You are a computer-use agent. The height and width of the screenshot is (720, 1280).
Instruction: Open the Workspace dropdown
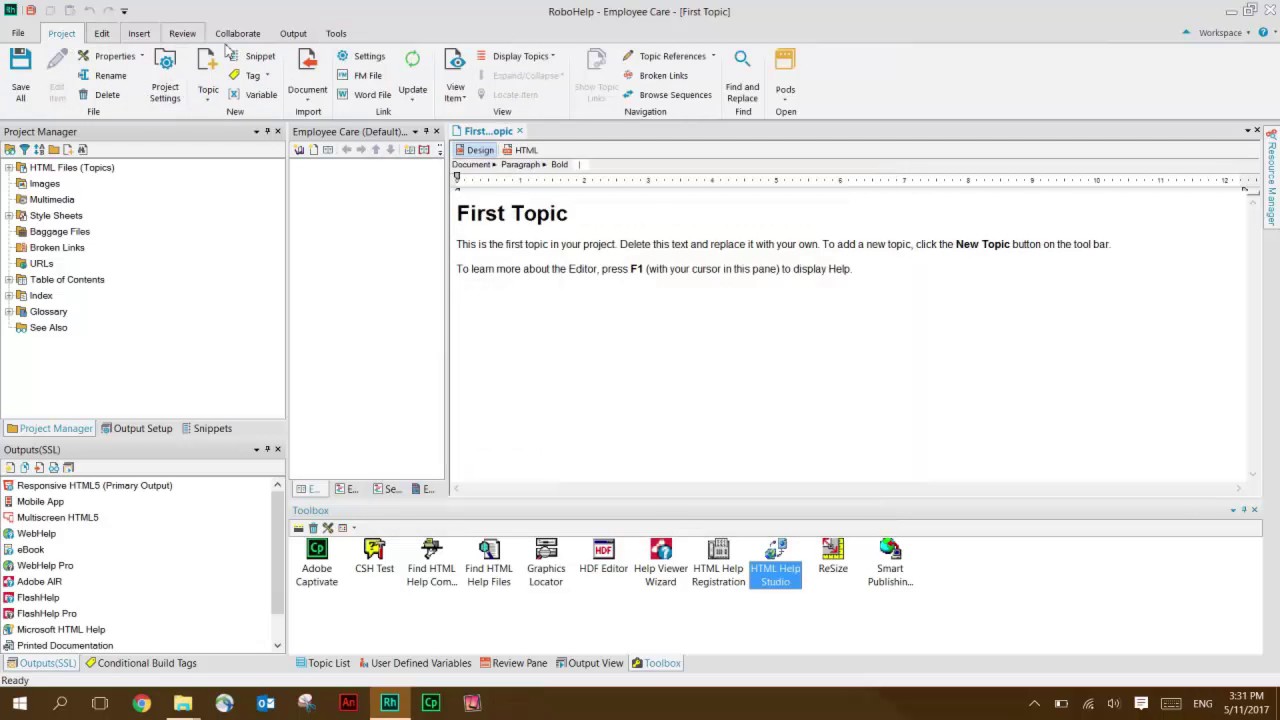tap(1225, 33)
